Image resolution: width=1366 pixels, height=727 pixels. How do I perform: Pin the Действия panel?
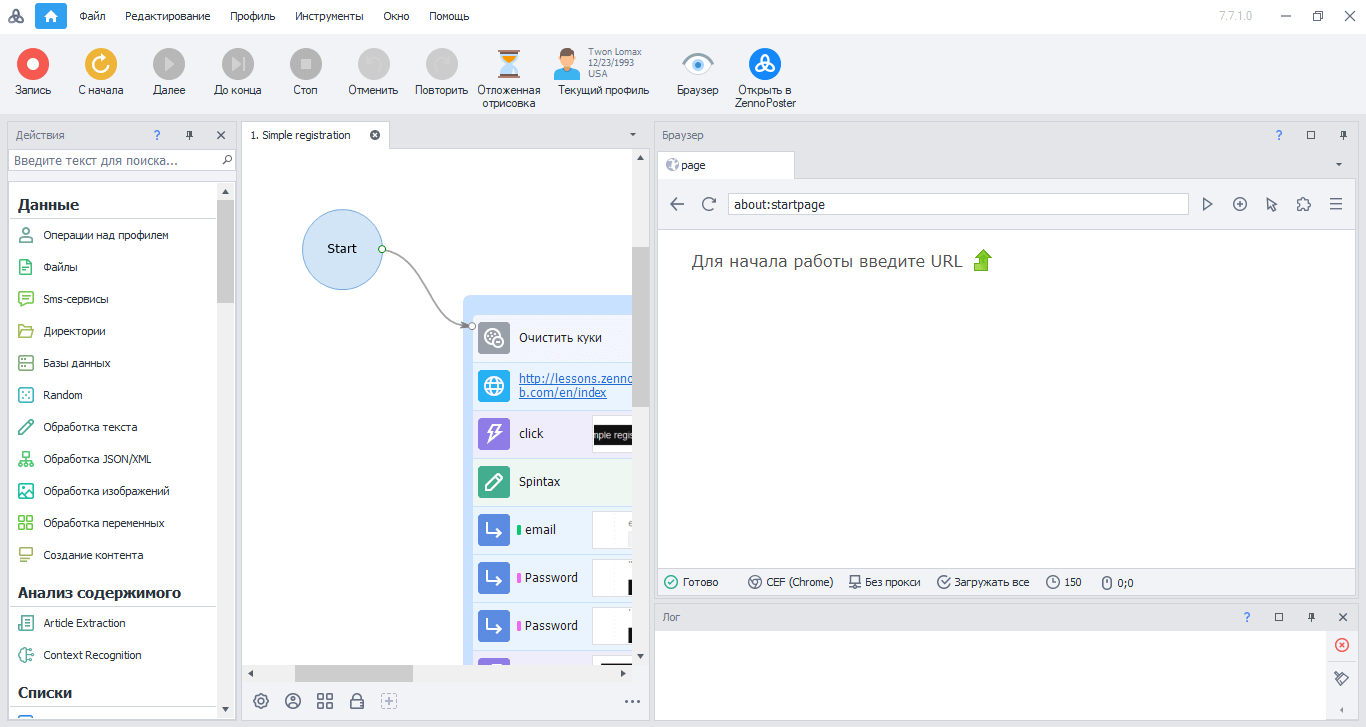tap(189, 135)
